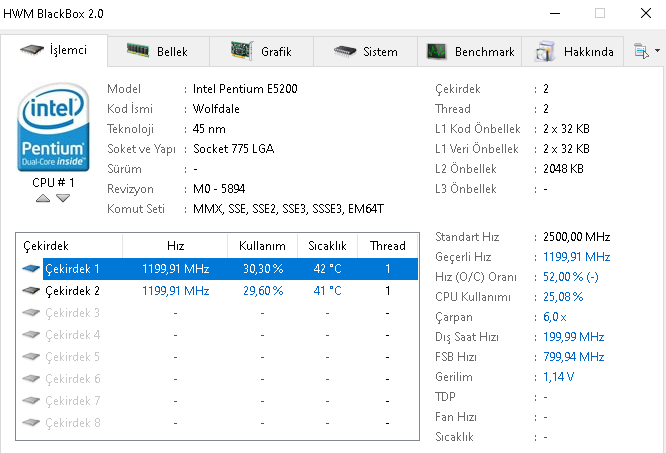The image size is (666, 453).
Task: Click the Geçerli Hız value 1199,91 MHz
Action: pos(576,257)
